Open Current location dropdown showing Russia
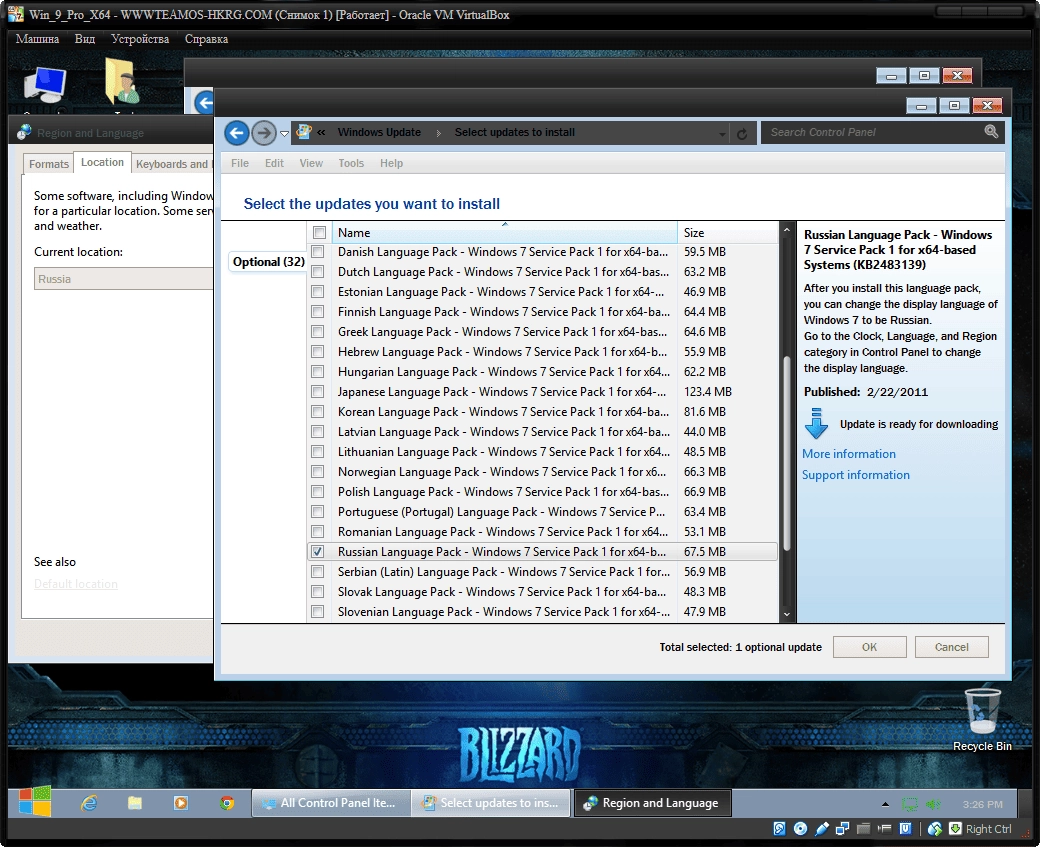Image resolution: width=1040 pixels, height=847 pixels. pos(123,279)
